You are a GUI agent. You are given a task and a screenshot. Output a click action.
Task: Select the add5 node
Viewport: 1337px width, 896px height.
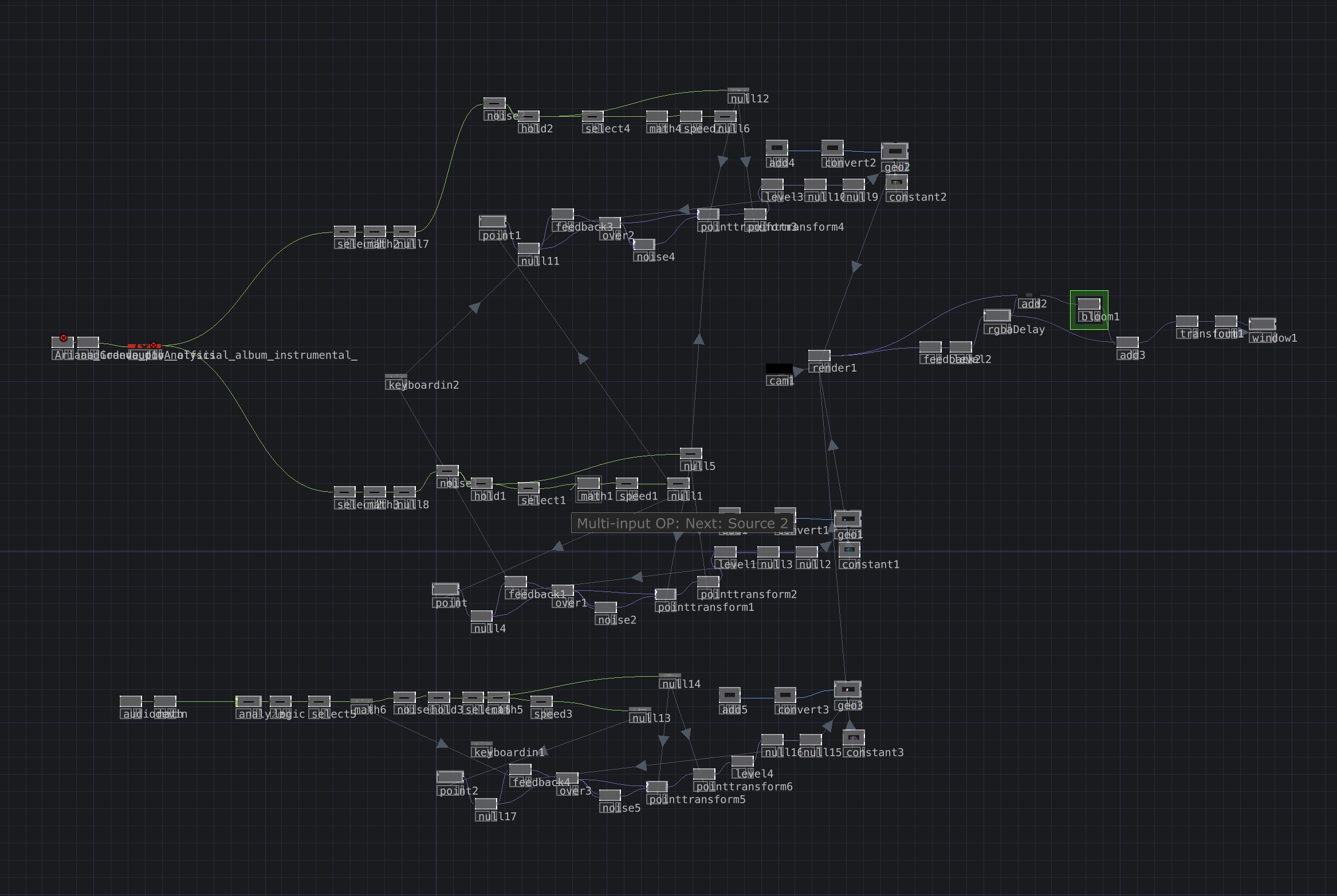[x=730, y=695]
